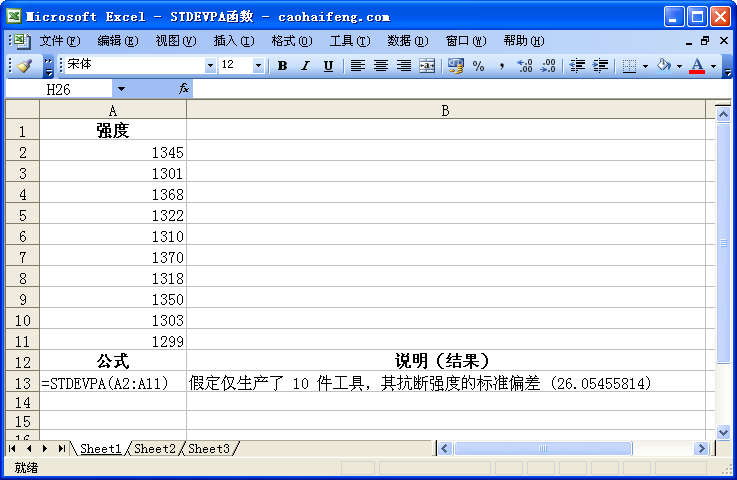Toggle Italic formatting
The image size is (737, 480).
pyautogui.click(x=306, y=66)
